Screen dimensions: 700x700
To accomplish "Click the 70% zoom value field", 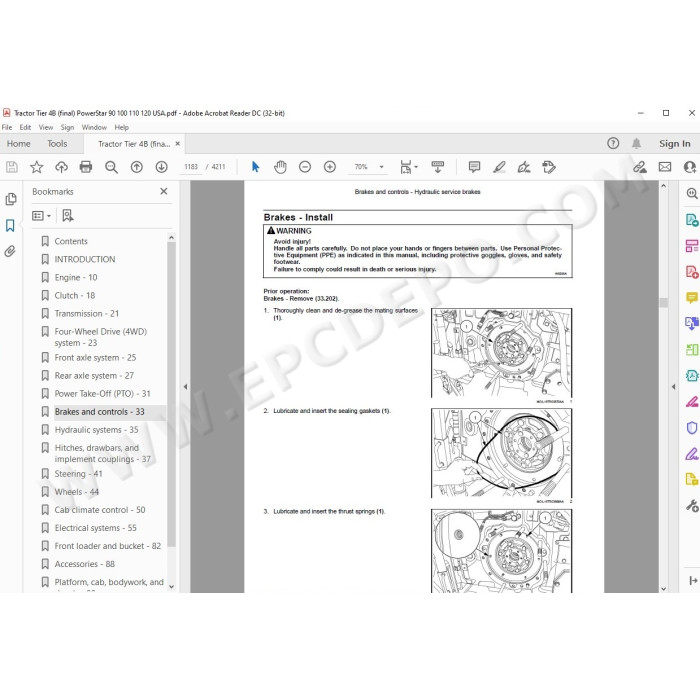I will [361, 167].
